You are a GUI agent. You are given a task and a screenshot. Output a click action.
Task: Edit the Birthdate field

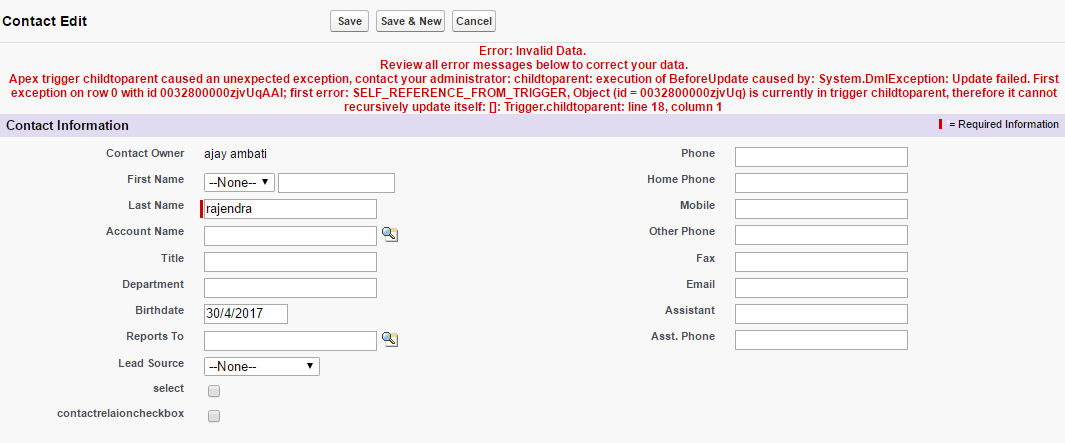(246, 314)
